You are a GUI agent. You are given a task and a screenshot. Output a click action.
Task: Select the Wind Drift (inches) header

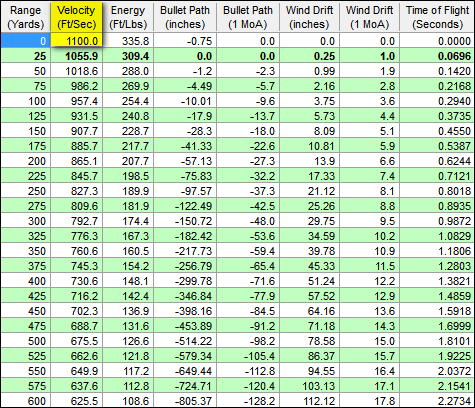pos(309,17)
